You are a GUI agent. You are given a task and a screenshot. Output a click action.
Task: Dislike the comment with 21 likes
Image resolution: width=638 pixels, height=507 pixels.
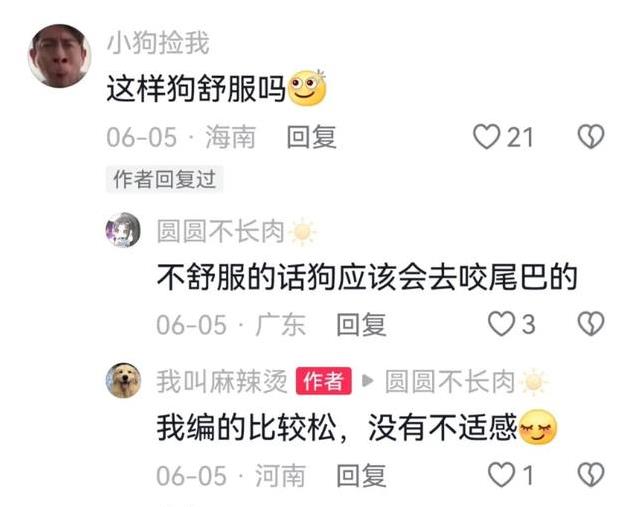pyautogui.click(x=591, y=137)
